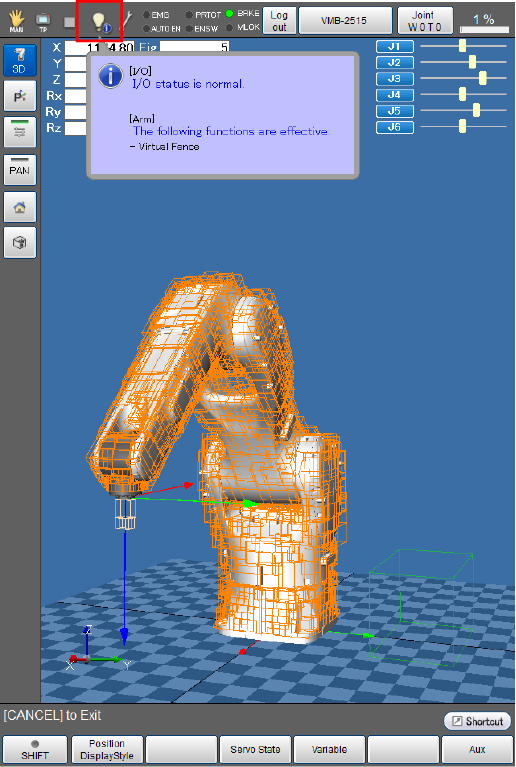
Task: Open the 1 % speed setting
Action: (x=484, y=21)
